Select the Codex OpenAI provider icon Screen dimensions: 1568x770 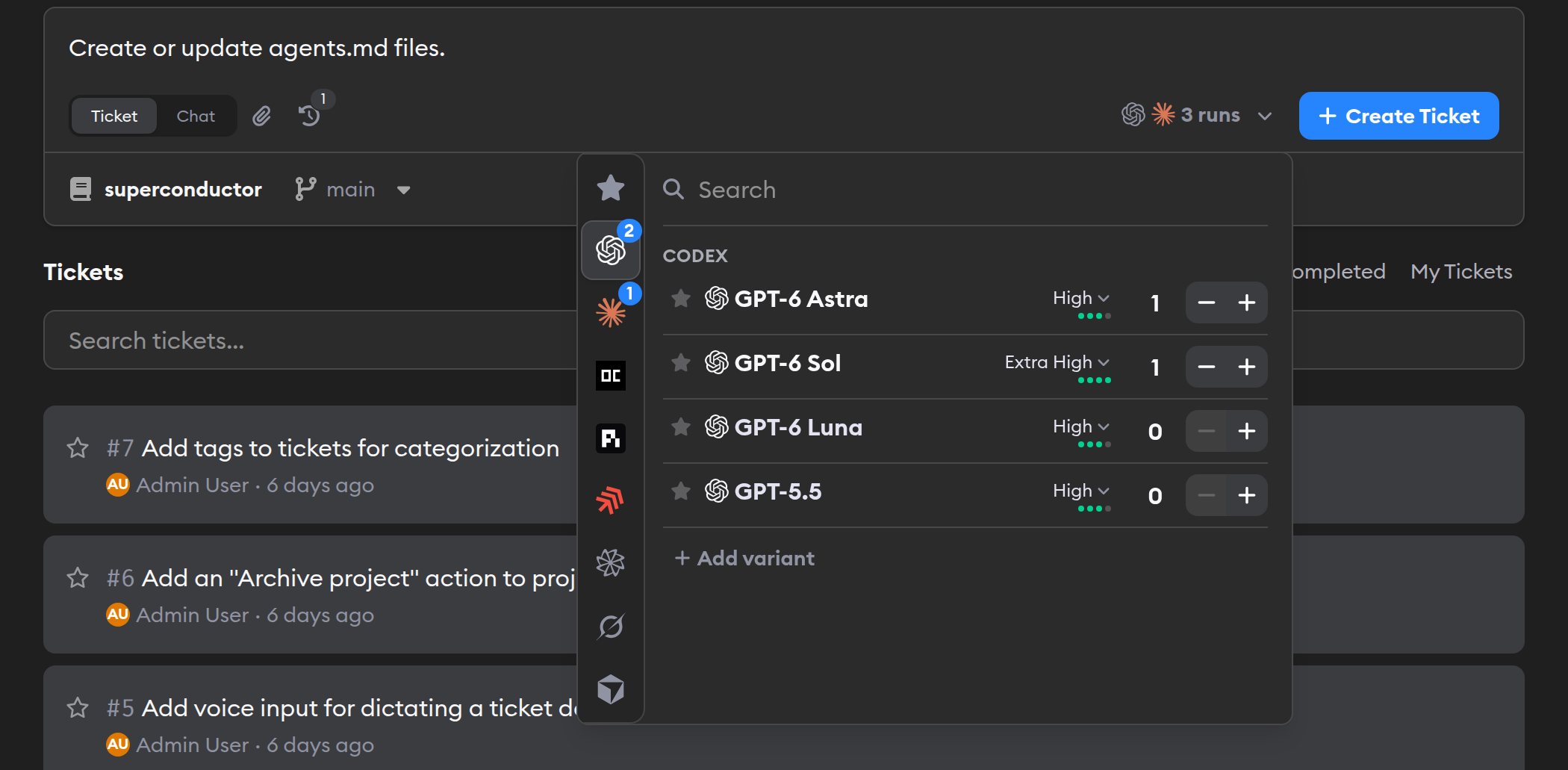(611, 250)
